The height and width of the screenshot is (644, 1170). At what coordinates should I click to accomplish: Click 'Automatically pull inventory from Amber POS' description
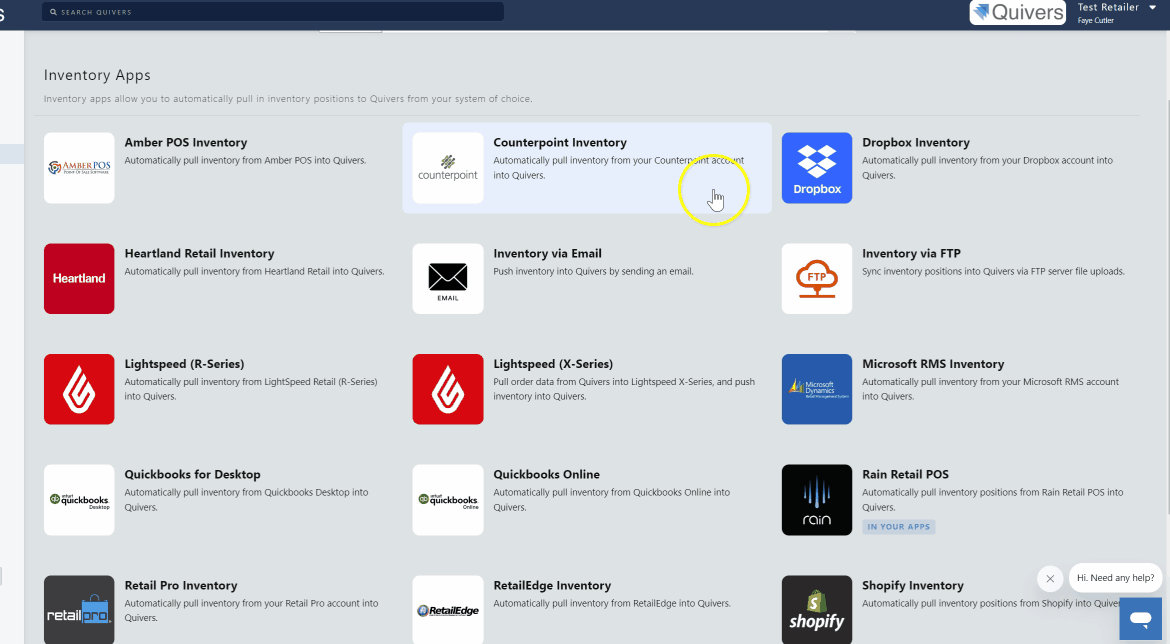point(245,160)
